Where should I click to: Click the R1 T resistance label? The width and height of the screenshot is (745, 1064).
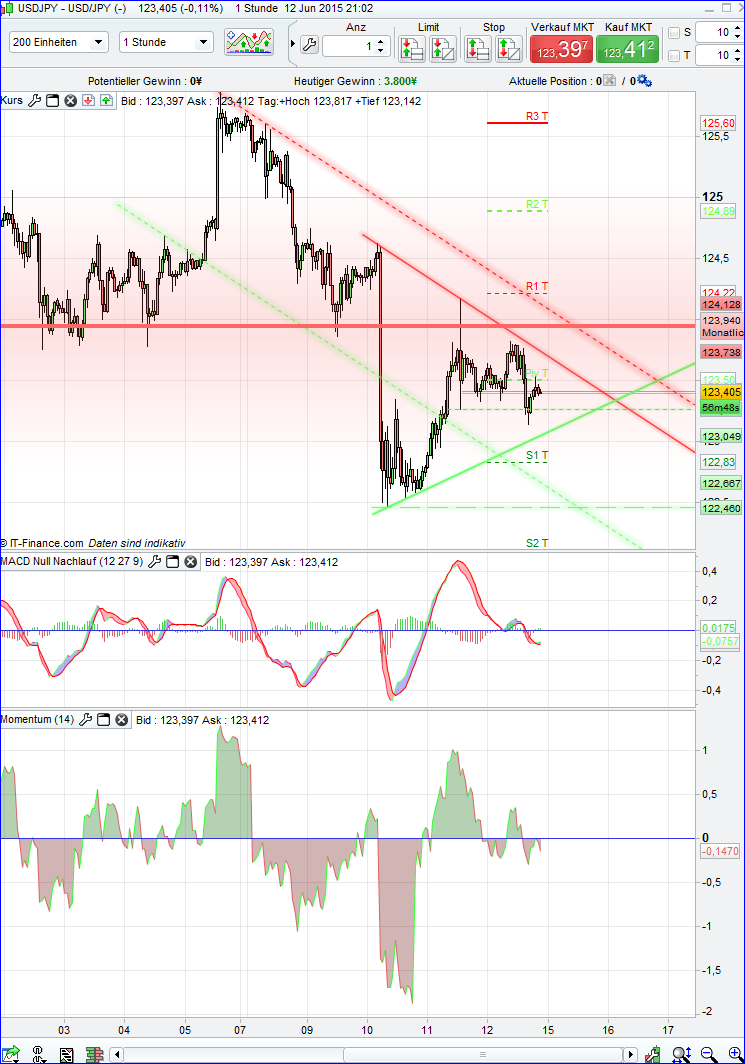pos(537,286)
